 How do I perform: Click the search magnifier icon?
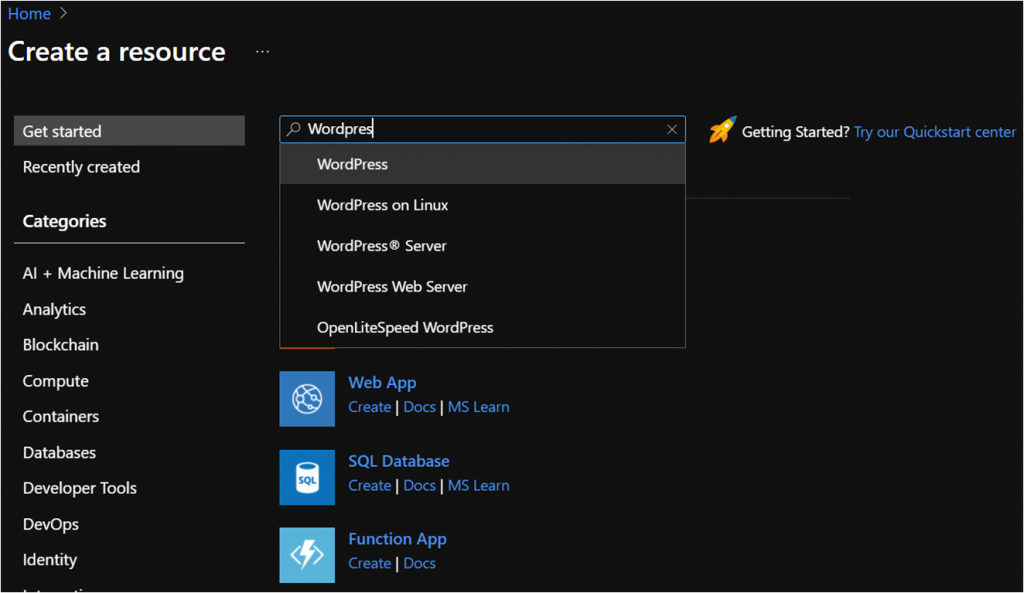[294, 129]
